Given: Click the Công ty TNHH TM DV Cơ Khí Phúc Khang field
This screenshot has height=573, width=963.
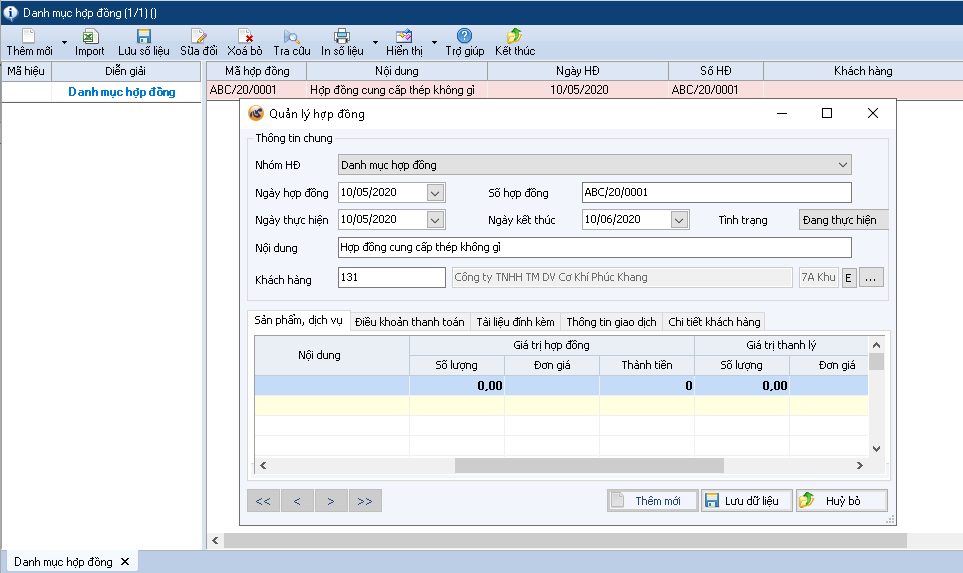Looking at the screenshot, I should pyautogui.click(x=622, y=278).
